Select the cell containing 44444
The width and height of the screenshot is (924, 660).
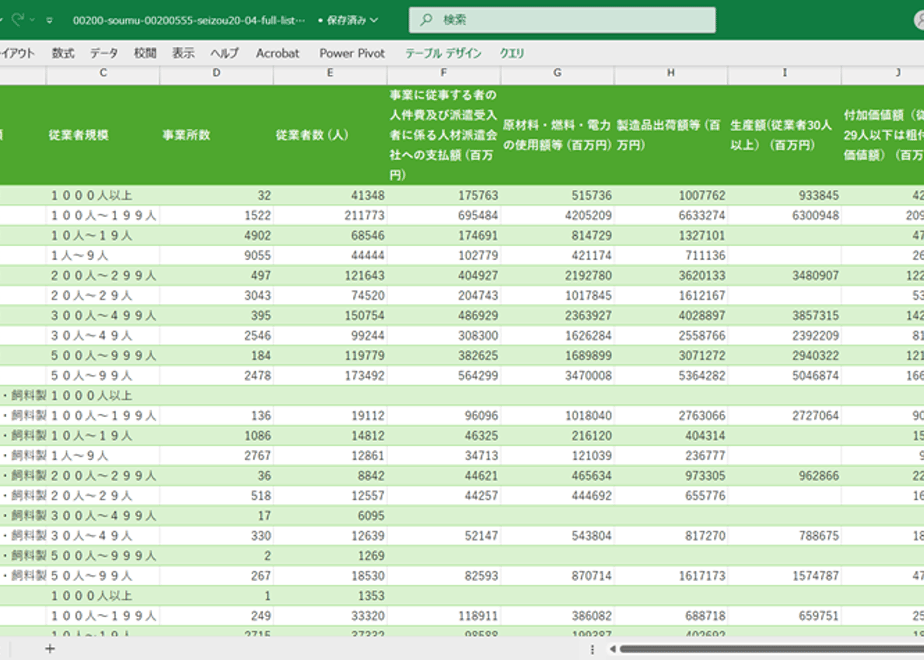[330, 255]
